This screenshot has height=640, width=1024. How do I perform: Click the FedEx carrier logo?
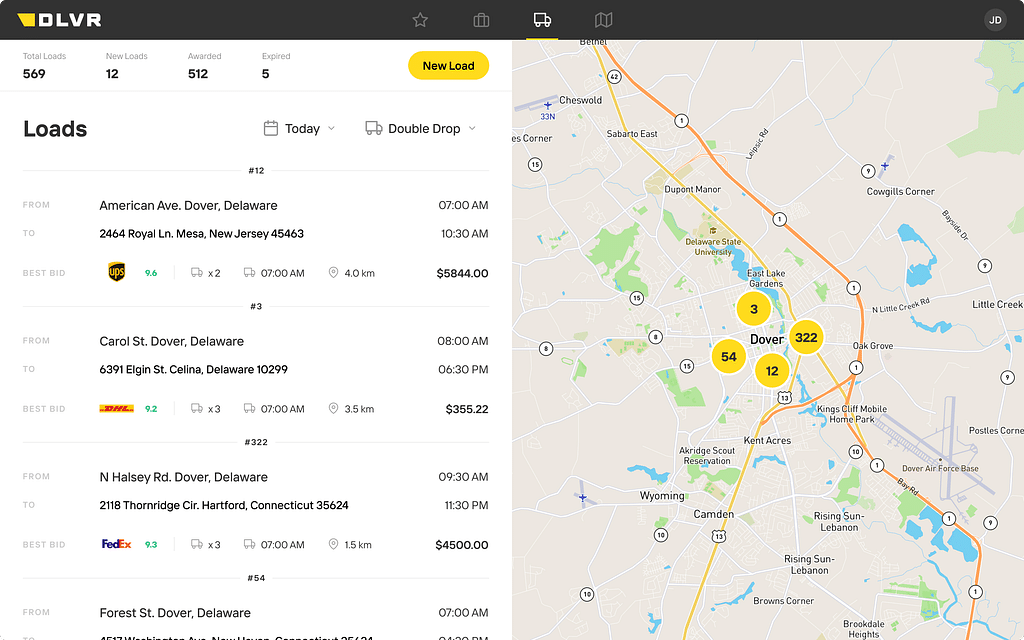click(x=117, y=545)
